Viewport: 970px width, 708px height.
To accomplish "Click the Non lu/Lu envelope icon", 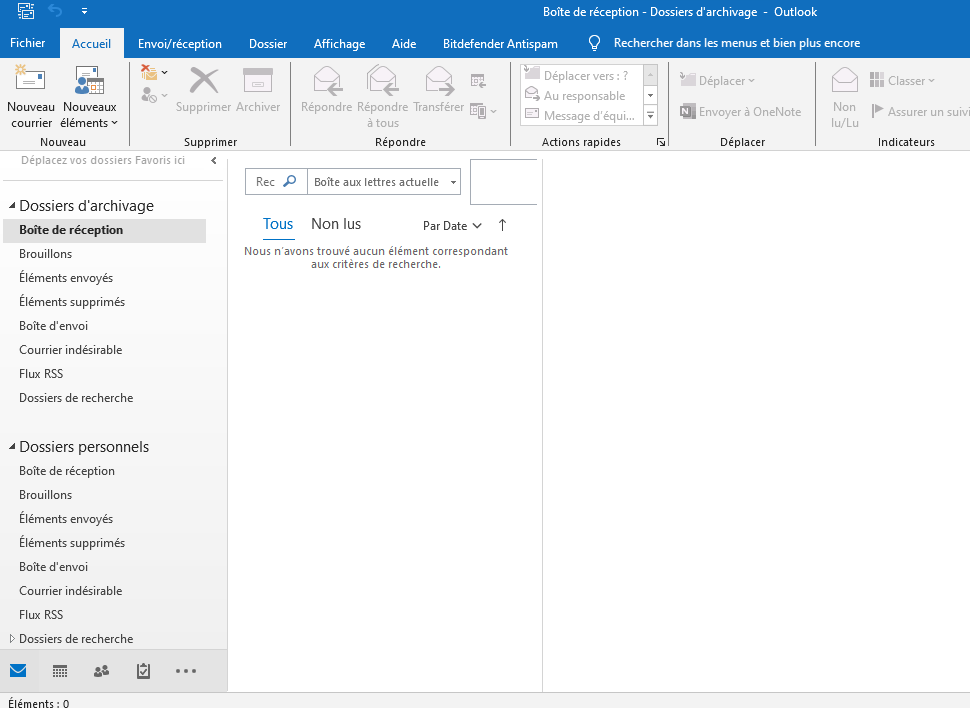I will (844, 80).
